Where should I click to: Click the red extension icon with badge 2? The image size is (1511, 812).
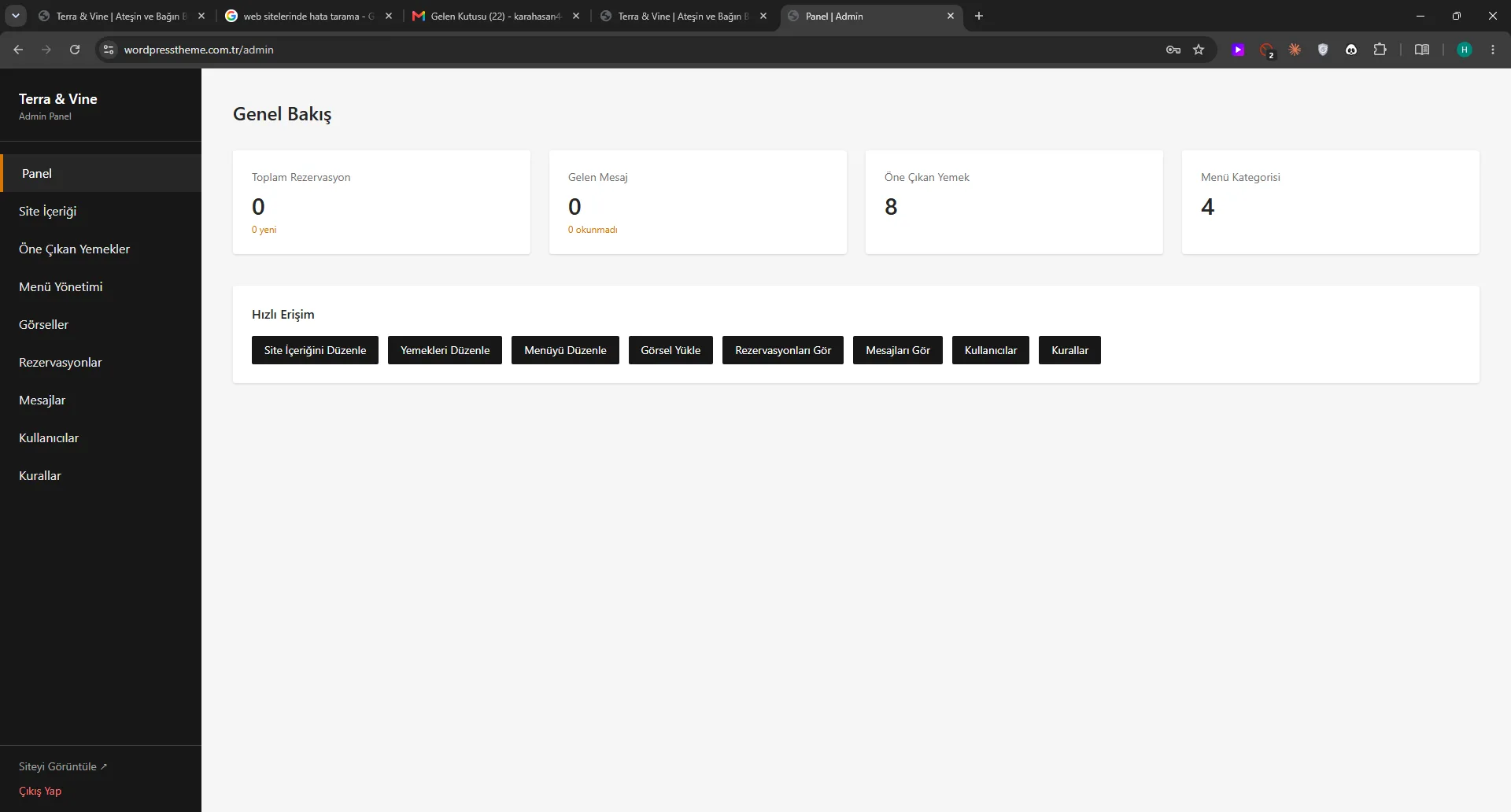tap(1266, 50)
